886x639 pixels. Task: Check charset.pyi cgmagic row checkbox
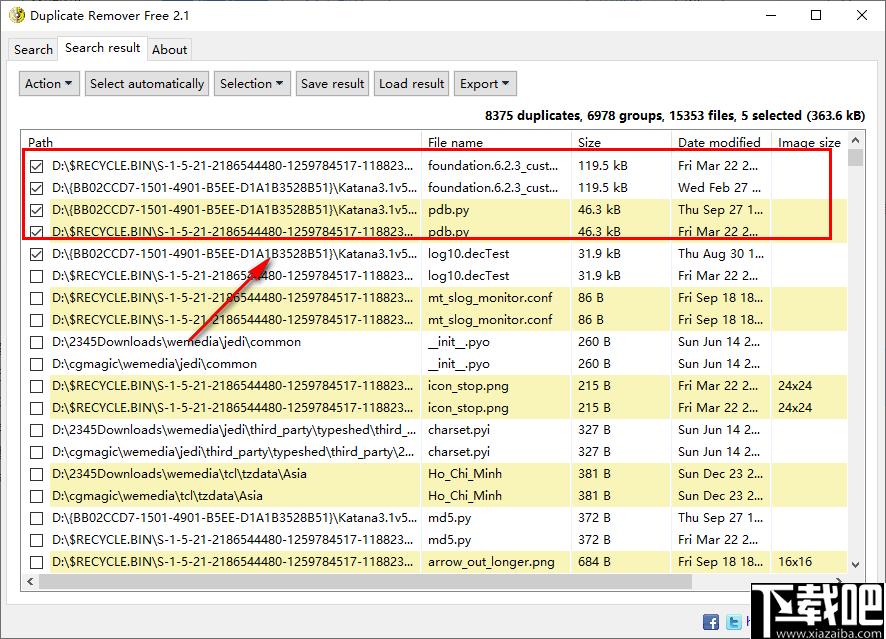click(37, 453)
